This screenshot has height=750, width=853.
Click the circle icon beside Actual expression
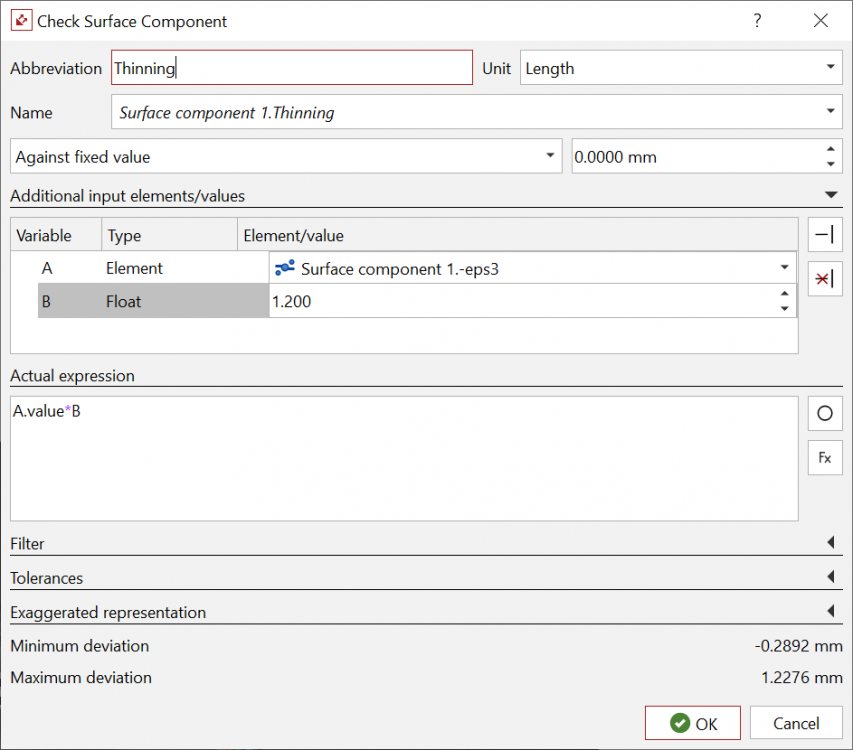pyautogui.click(x=825, y=413)
